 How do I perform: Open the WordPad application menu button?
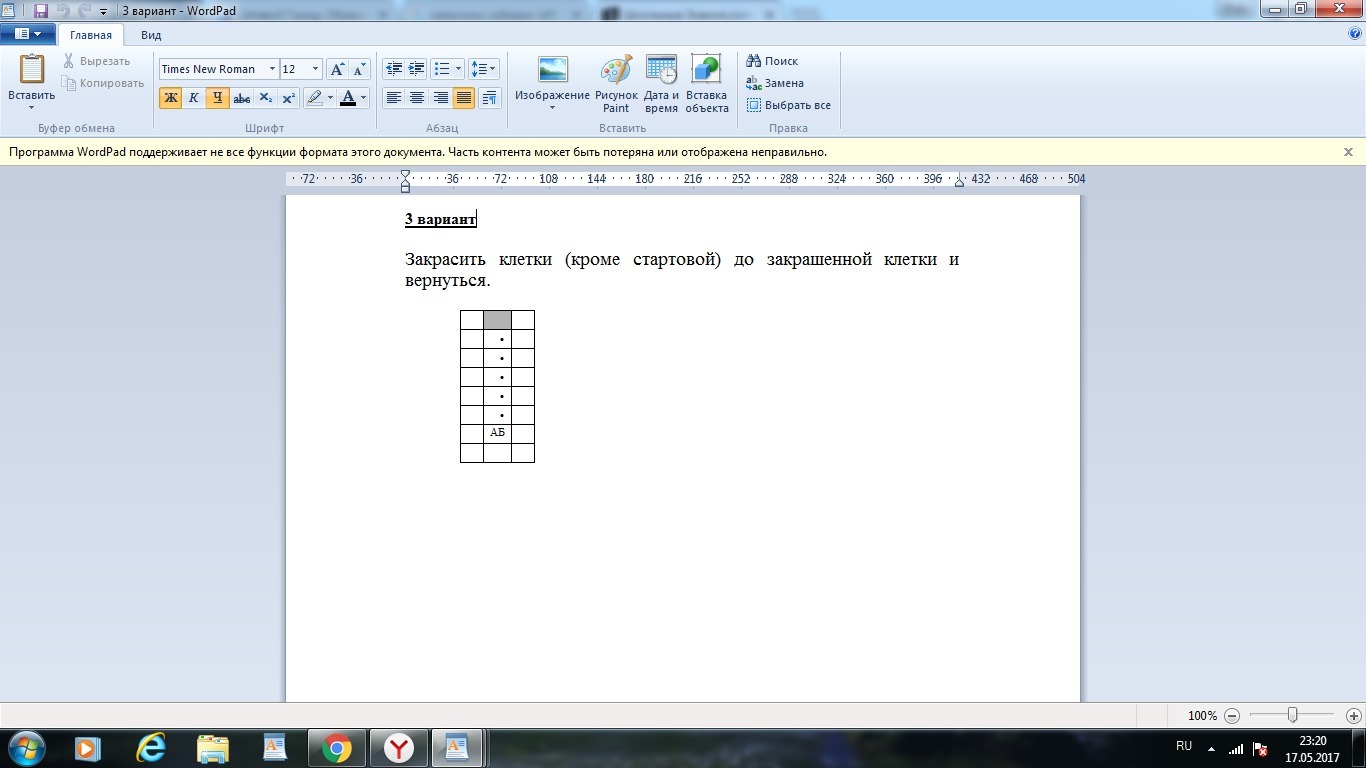27,34
